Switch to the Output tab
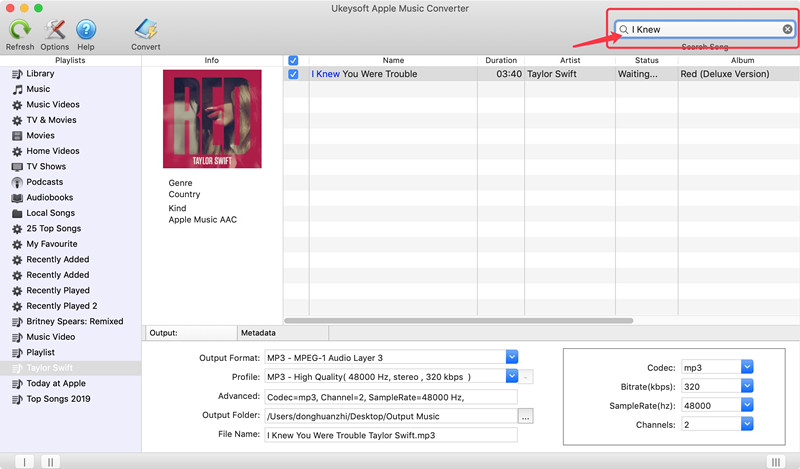This screenshot has height=469, width=800. tap(191, 333)
